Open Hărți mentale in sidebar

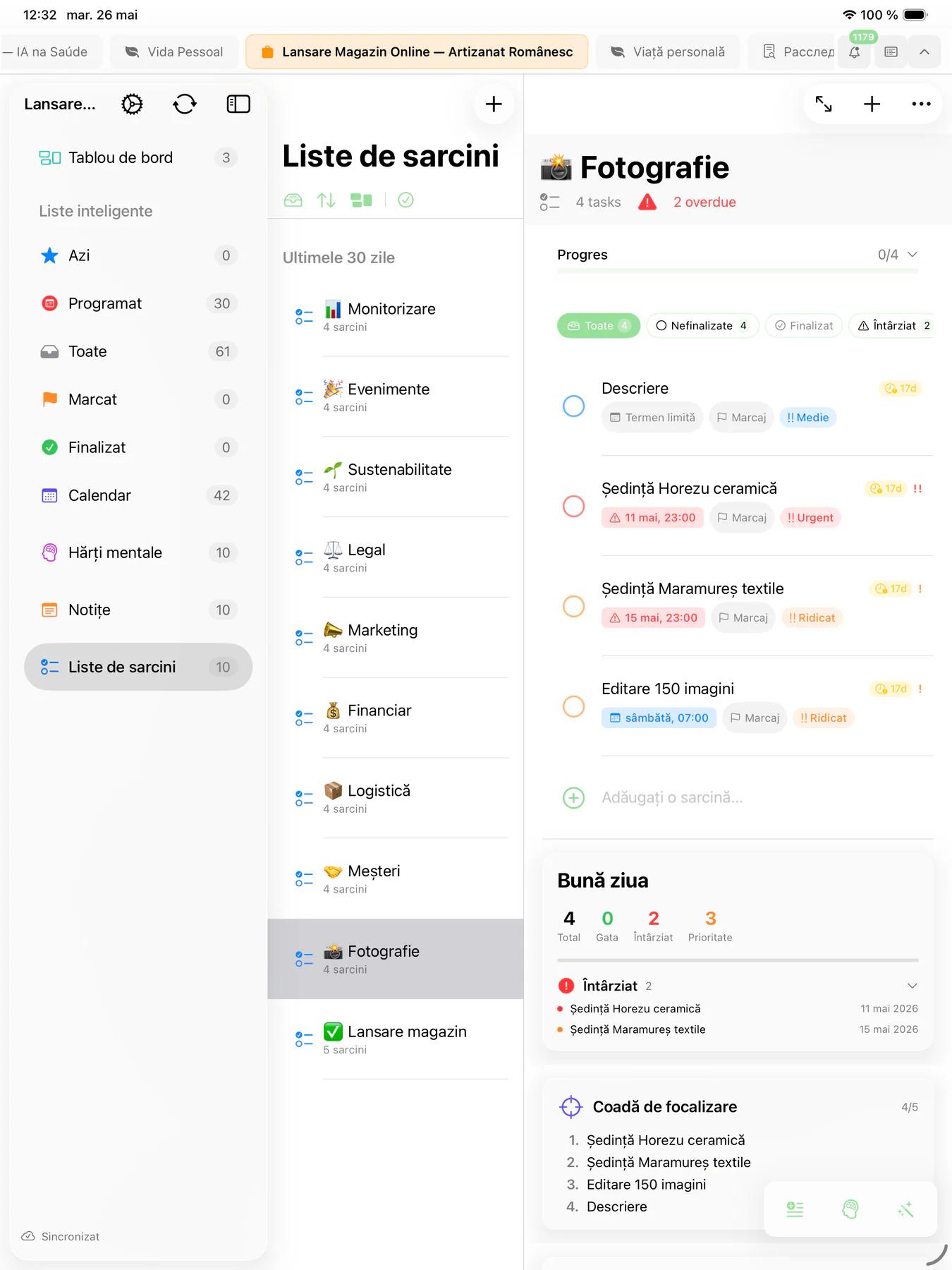coord(138,552)
